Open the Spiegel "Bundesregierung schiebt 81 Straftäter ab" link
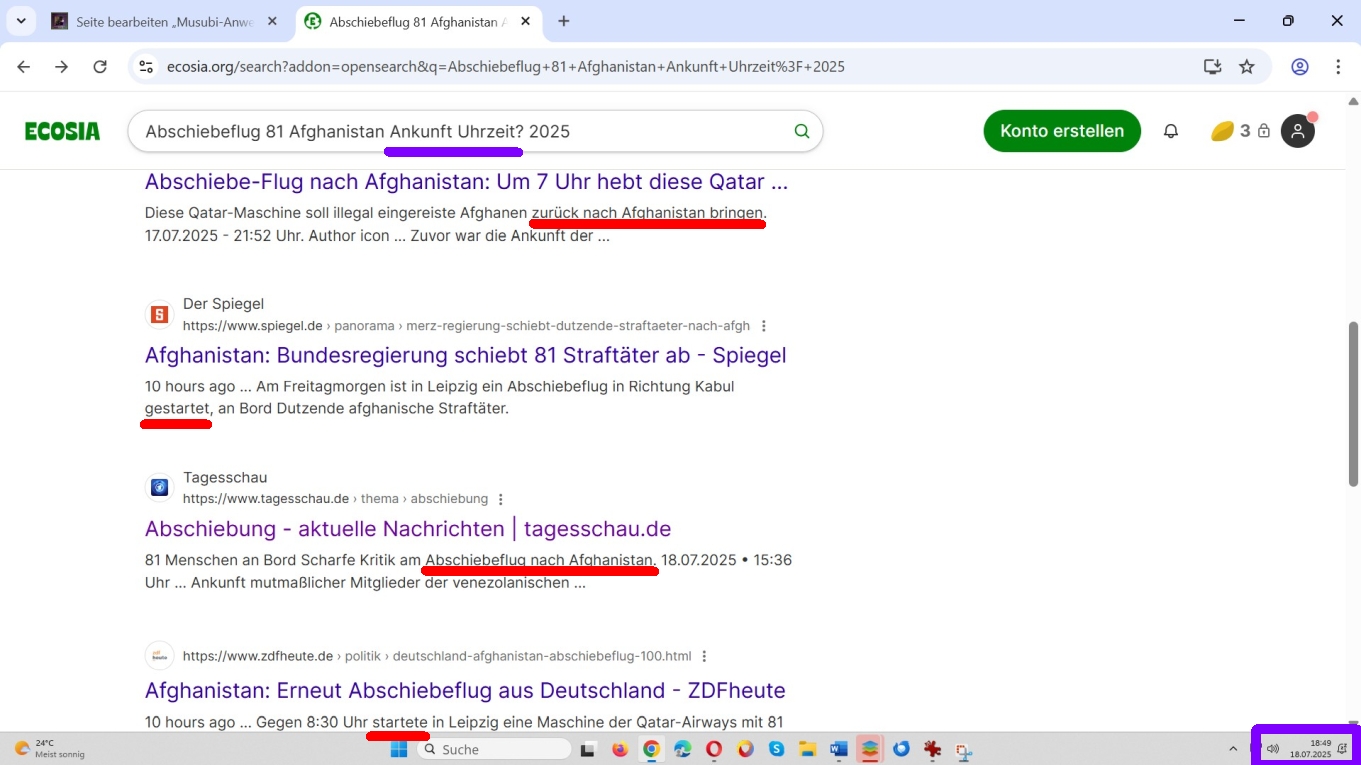 coord(465,355)
